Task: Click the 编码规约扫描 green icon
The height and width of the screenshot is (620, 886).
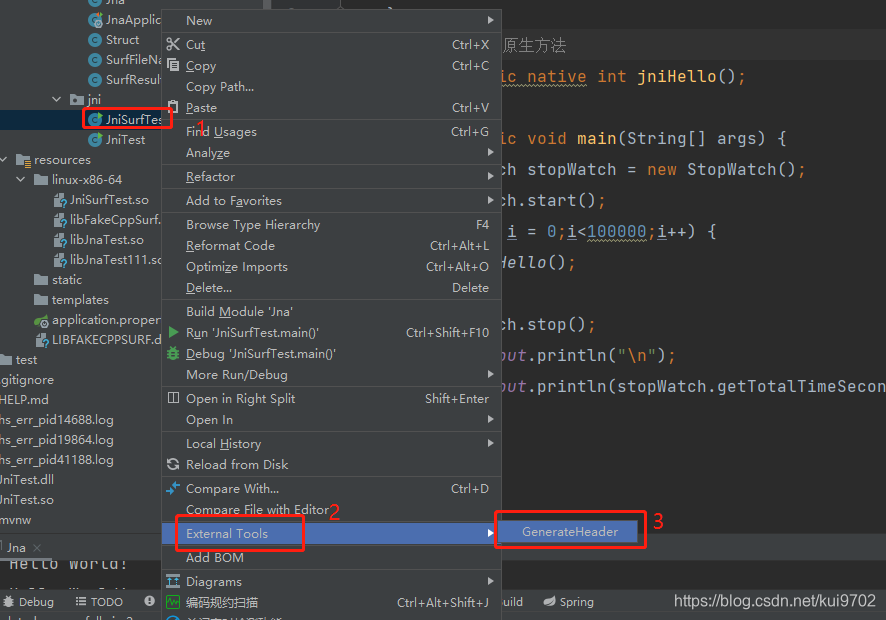Action: pyautogui.click(x=173, y=602)
